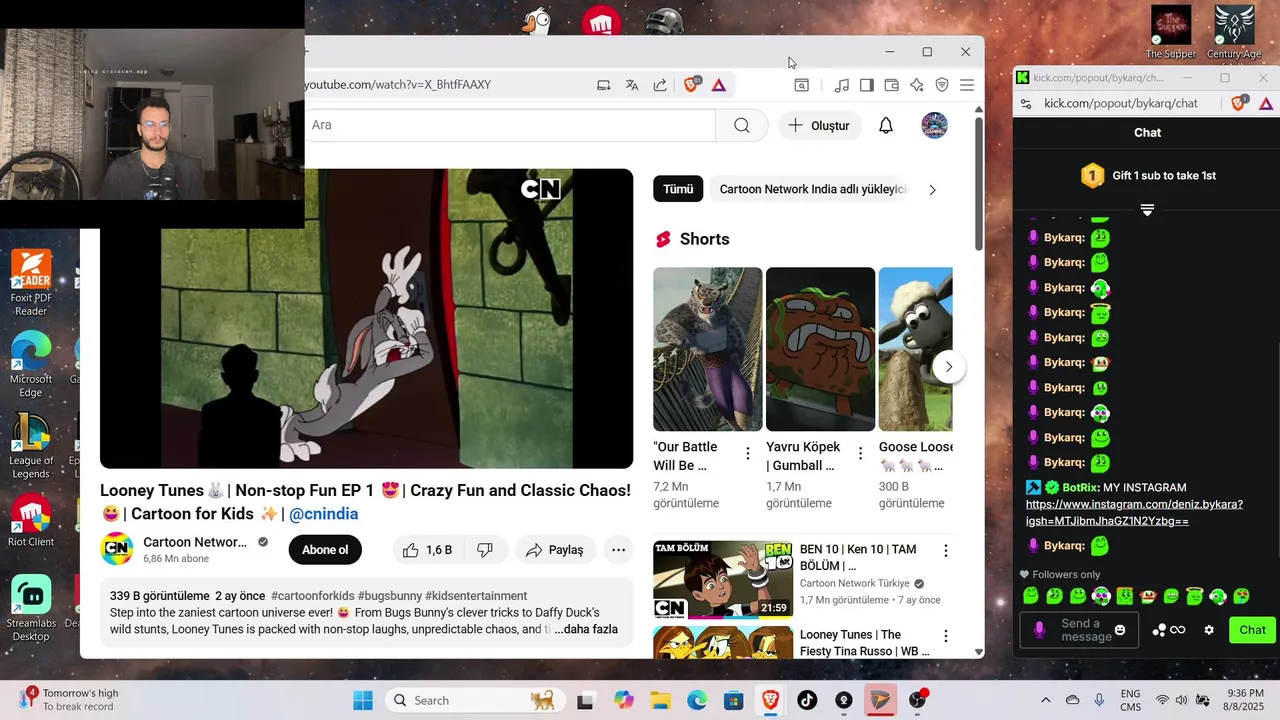Click the 'Paylaş' share button
The width and height of the screenshot is (1280, 720).
click(x=555, y=550)
